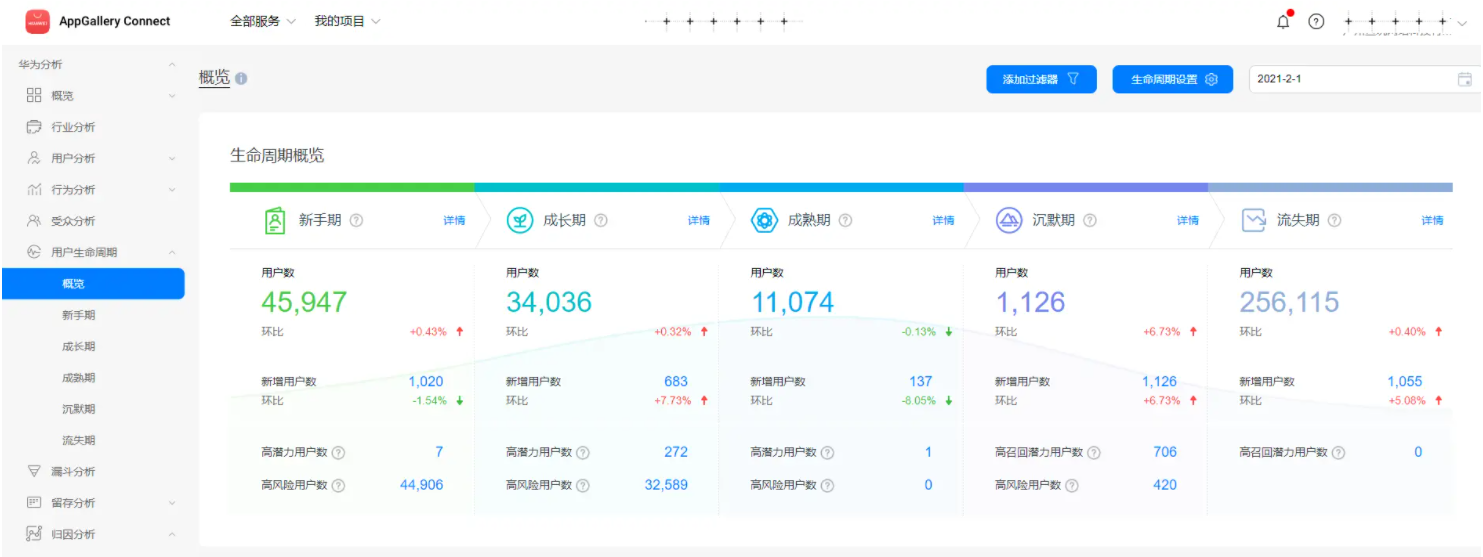The height and width of the screenshot is (557, 1483).
Task: Click help icon for 成长期 高潜力用户数
Action: [583, 453]
